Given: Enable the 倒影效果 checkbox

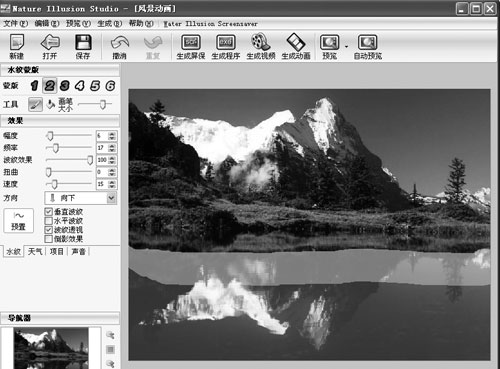Looking at the screenshot, I should 49,239.
